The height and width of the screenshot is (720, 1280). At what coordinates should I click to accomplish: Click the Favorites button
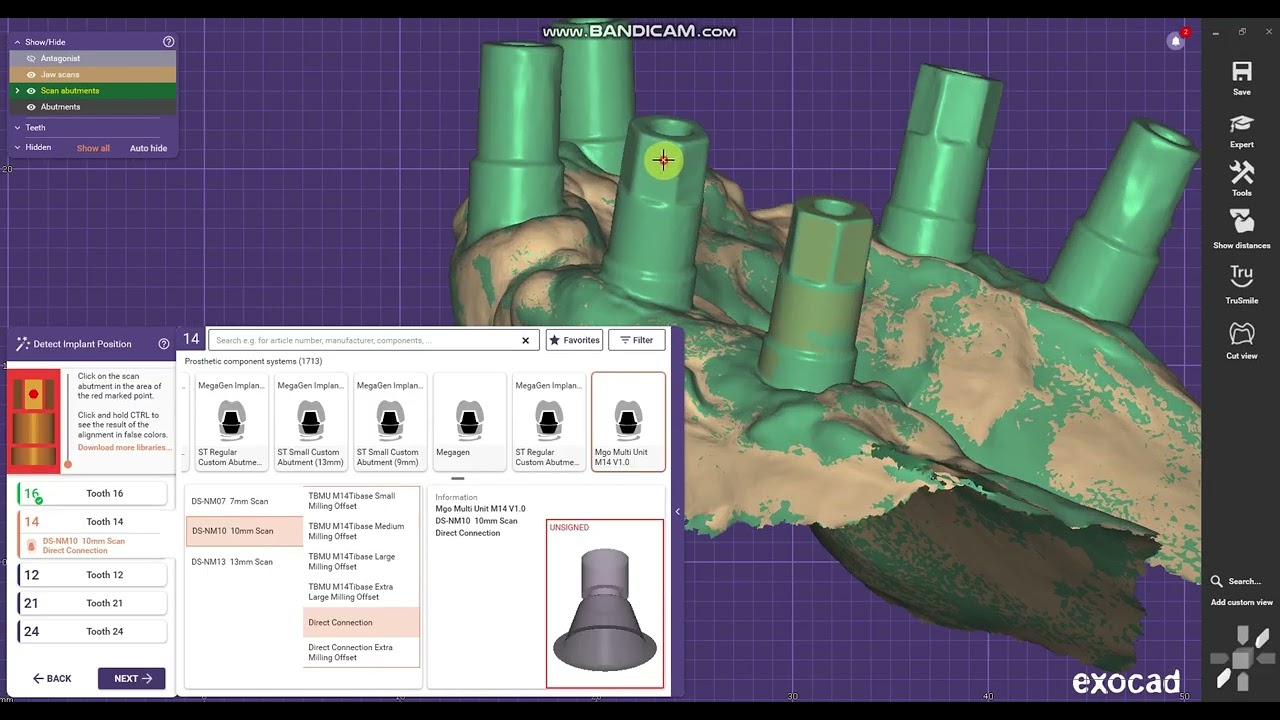pyautogui.click(x=574, y=341)
